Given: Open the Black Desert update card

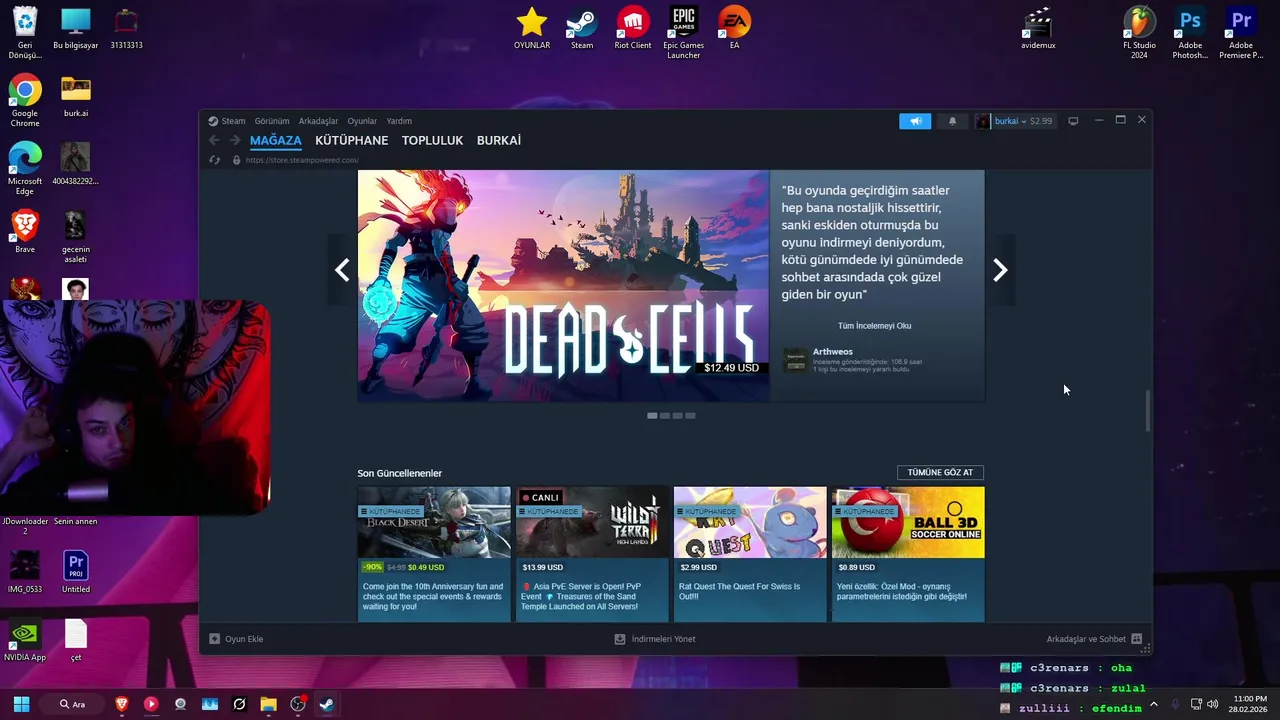Looking at the screenshot, I should coord(434,554).
